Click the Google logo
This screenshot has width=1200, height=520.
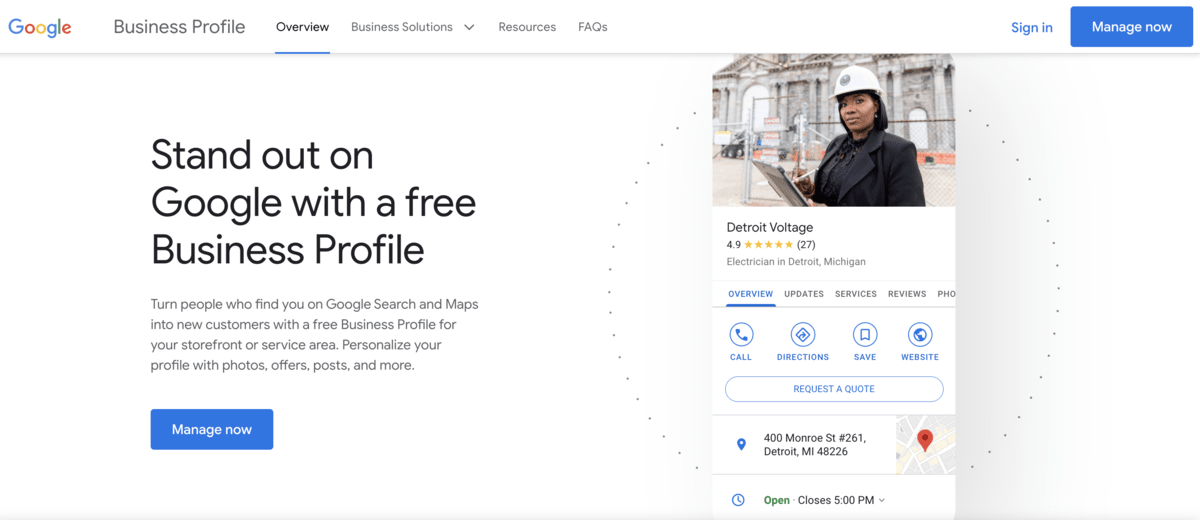click(40, 27)
